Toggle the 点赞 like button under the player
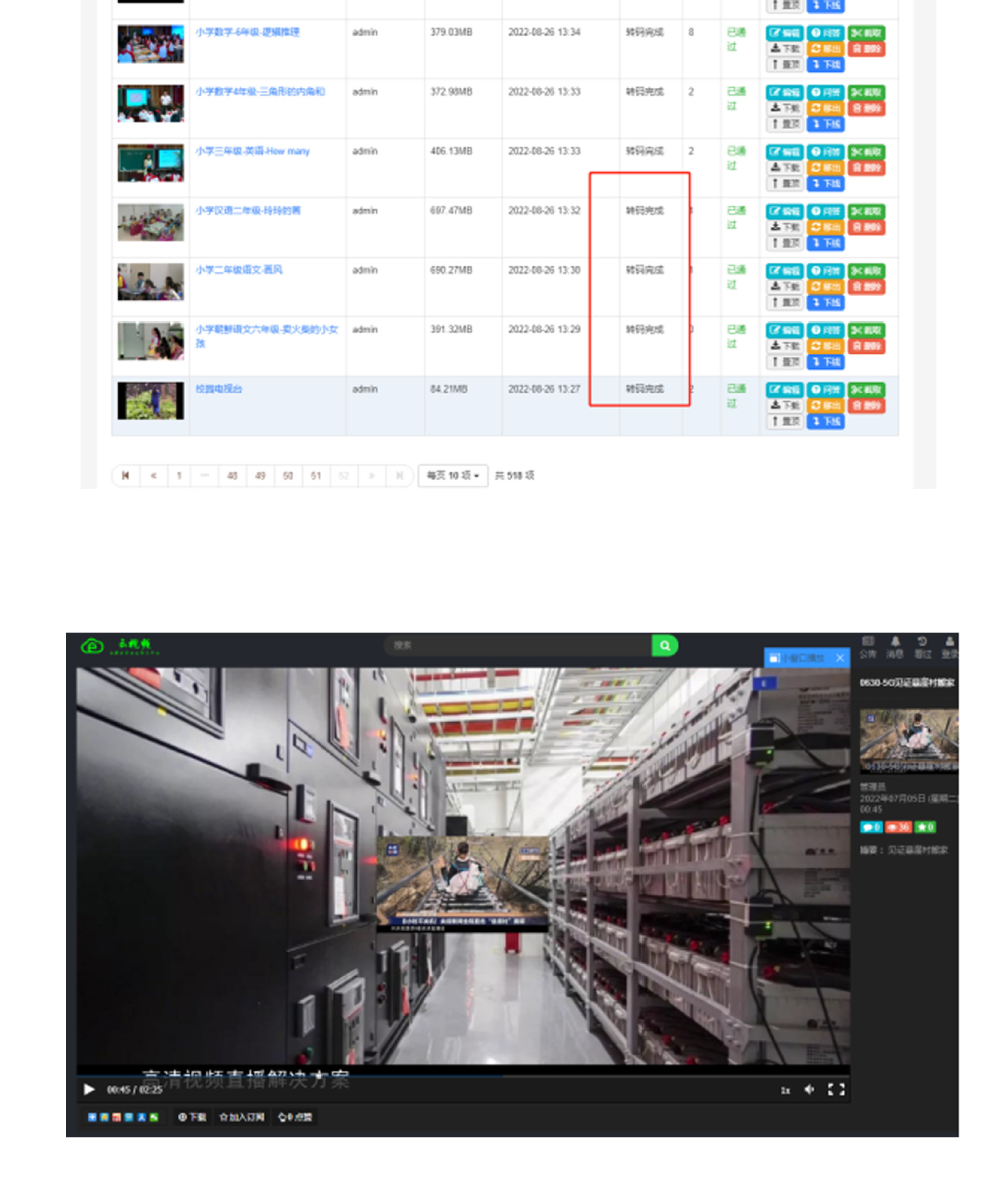Viewport: 984px width, 1204px height. pos(295,1117)
